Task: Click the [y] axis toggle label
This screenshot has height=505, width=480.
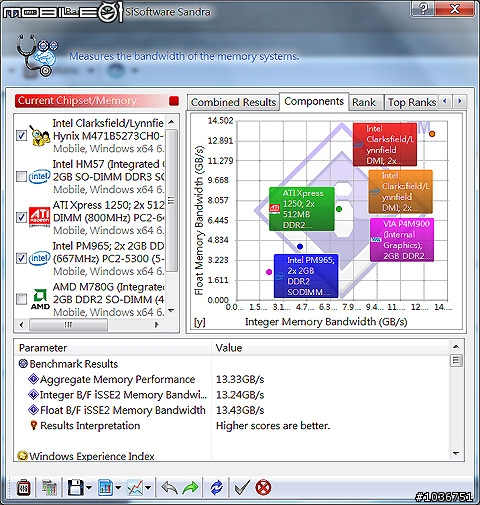Action: pyautogui.click(x=200, y=322)
